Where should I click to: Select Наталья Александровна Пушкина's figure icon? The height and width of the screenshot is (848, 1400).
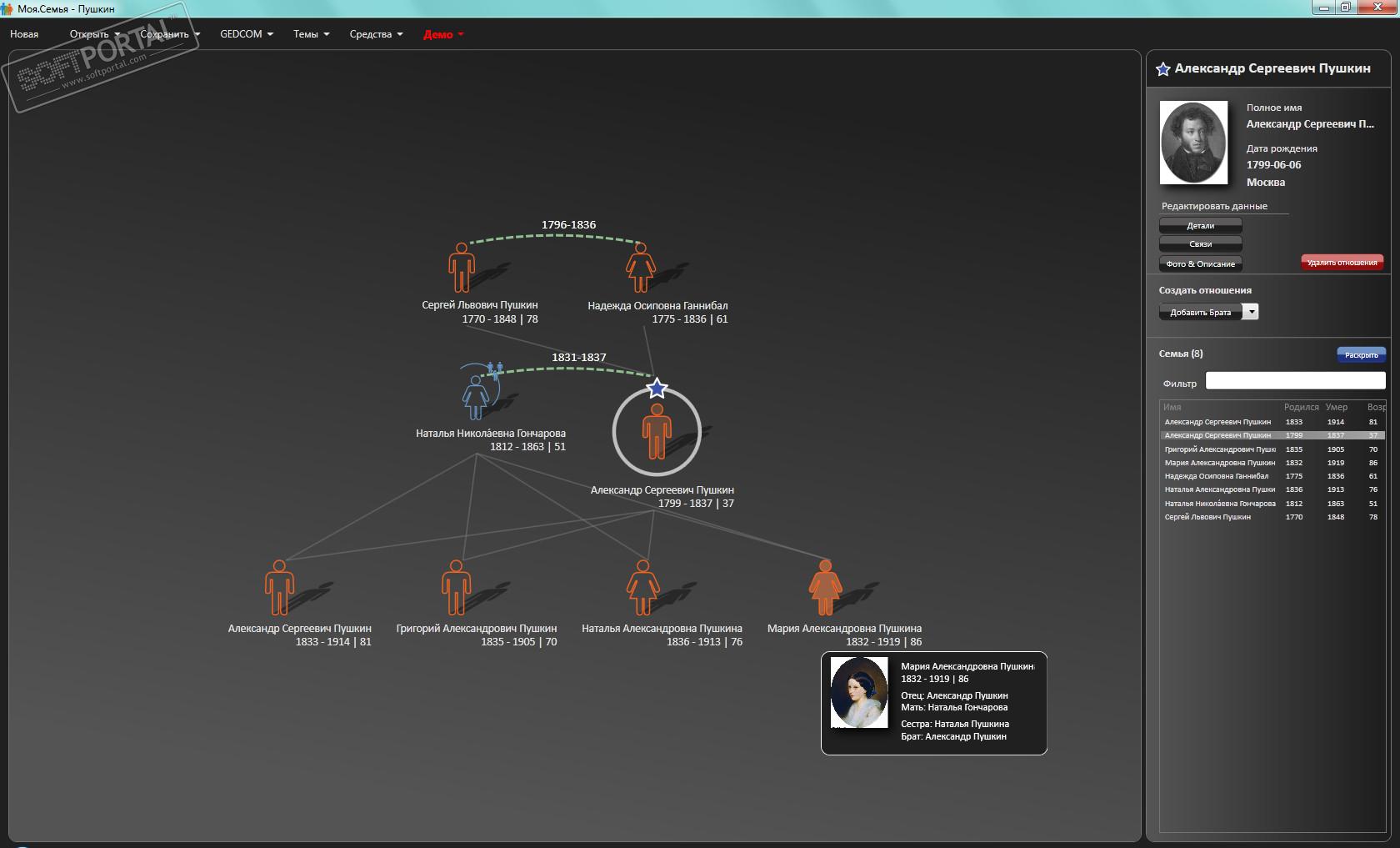642,588
